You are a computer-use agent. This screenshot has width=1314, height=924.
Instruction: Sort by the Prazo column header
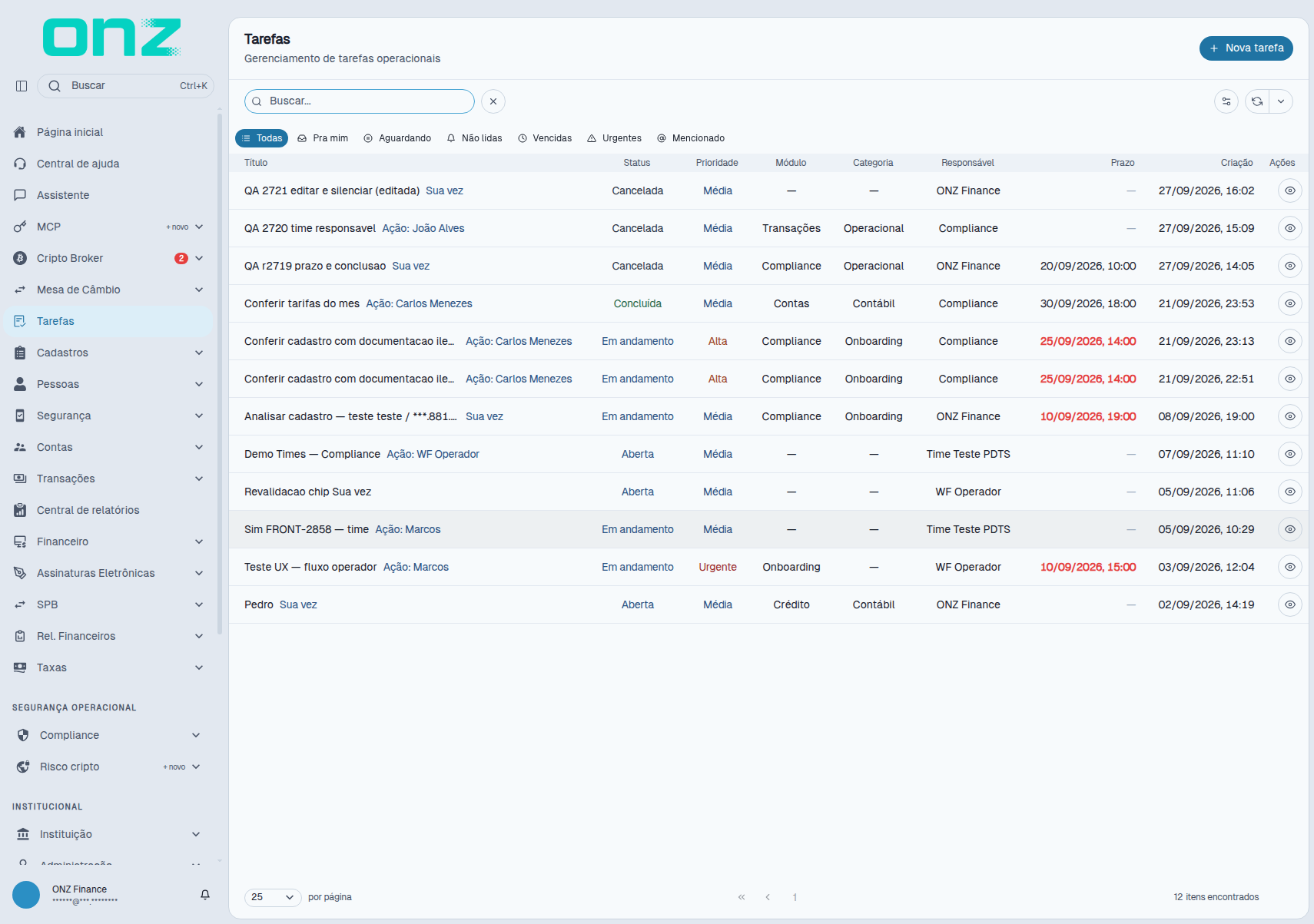coord(1122,163)
